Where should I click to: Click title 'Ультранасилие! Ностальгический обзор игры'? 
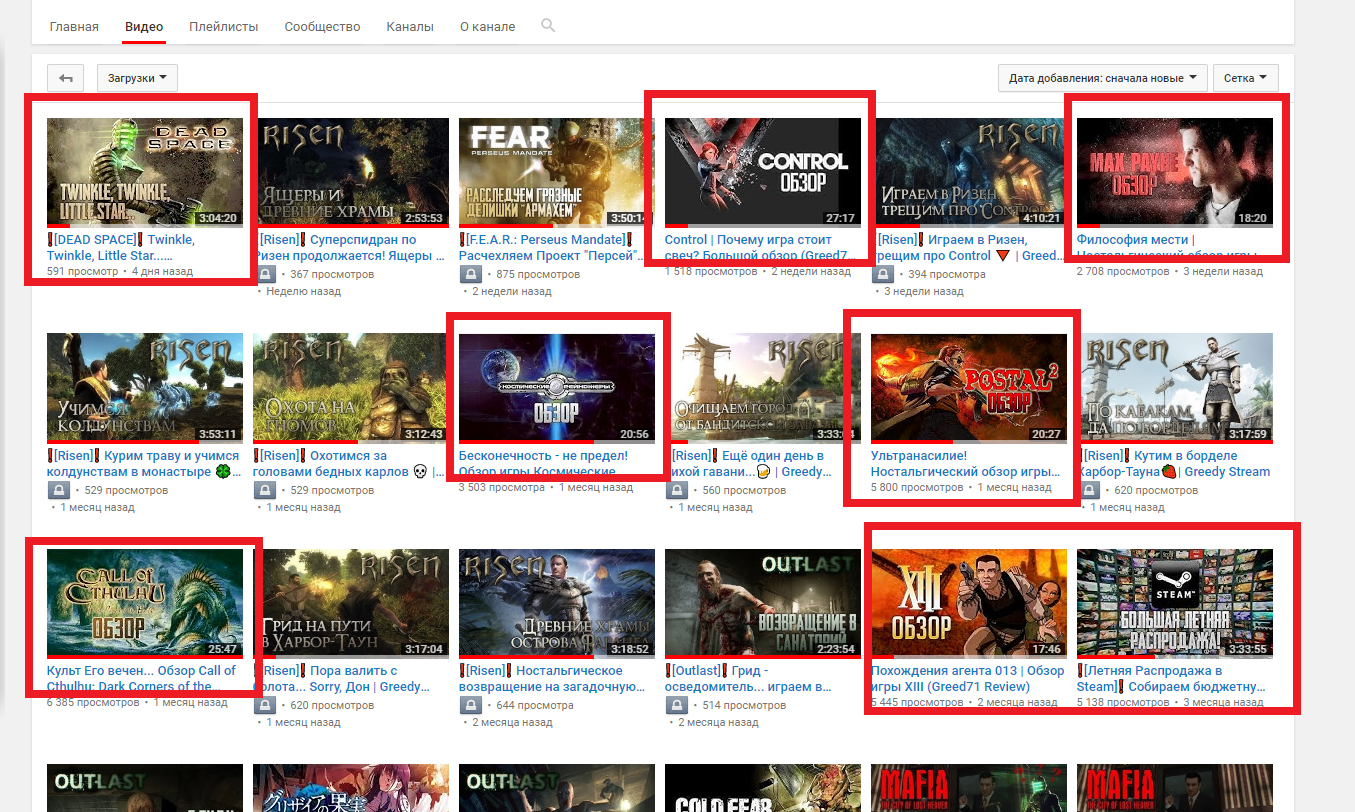[x=967, y=463]
